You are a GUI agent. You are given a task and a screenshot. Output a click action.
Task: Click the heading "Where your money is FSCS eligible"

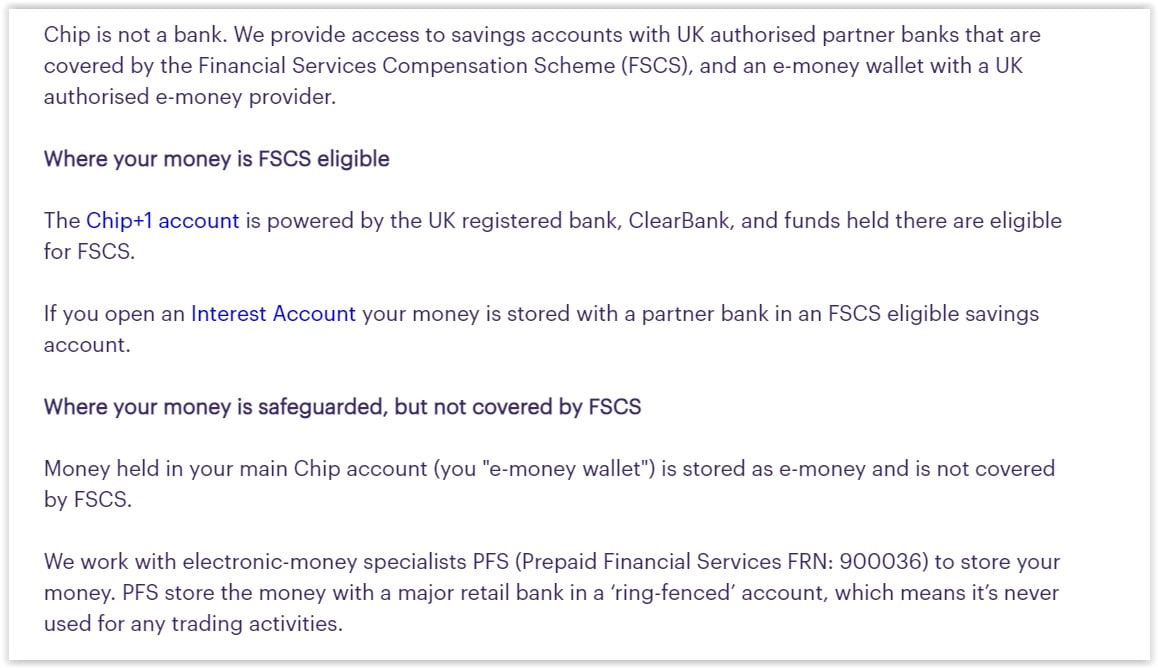point(216,159)
